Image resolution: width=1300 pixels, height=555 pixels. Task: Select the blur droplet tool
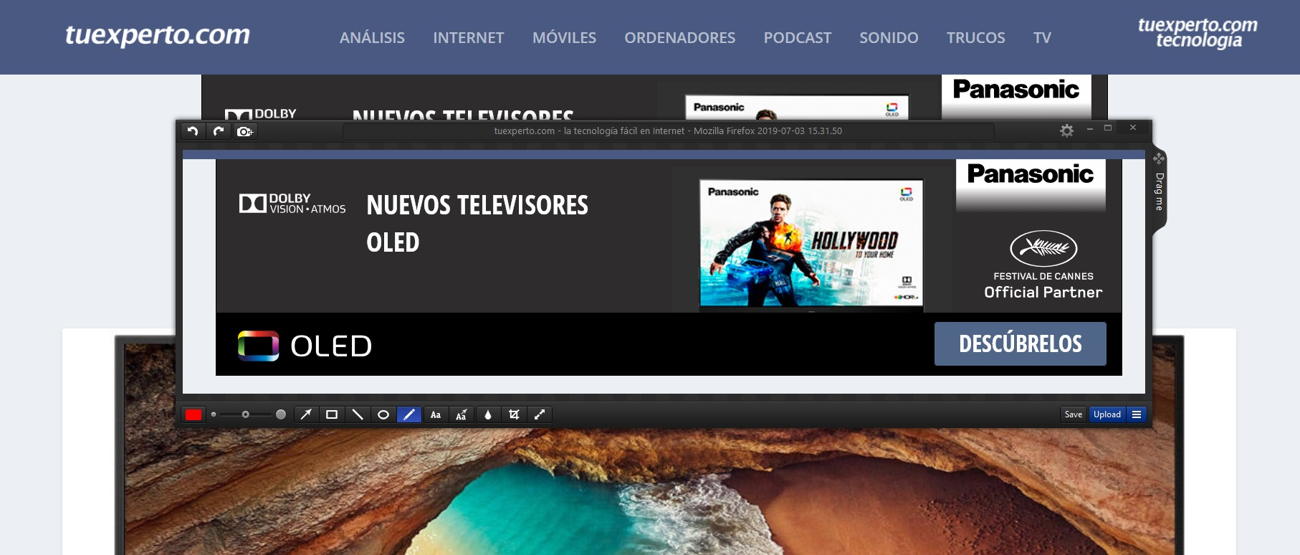click(488, 415)
